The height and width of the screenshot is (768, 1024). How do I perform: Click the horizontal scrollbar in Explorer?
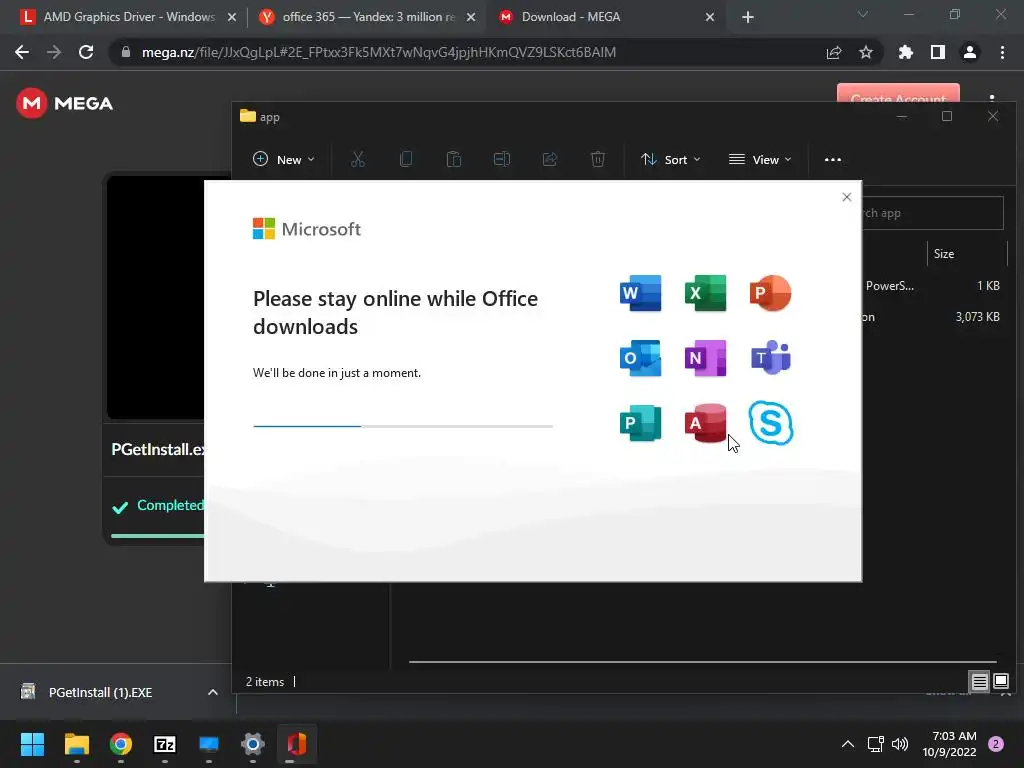coord(702,662)
